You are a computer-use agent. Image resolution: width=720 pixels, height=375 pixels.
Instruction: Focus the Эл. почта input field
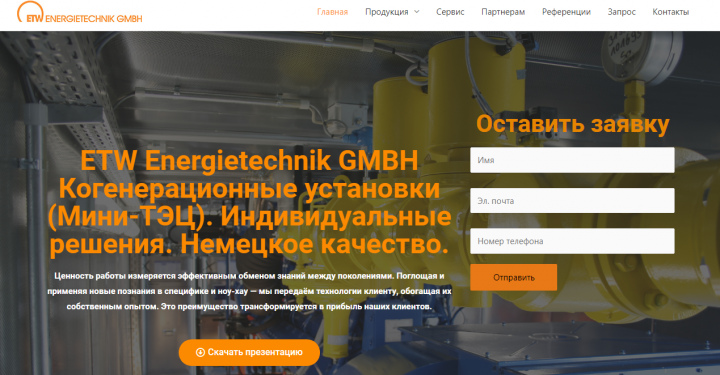(572, 201)
